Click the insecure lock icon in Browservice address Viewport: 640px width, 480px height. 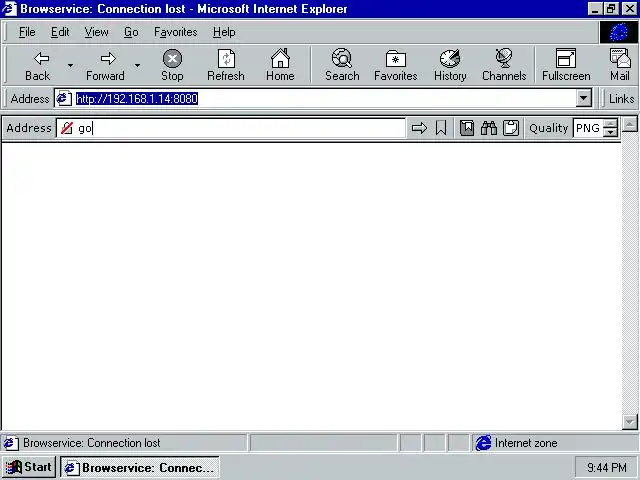(67, 128)
